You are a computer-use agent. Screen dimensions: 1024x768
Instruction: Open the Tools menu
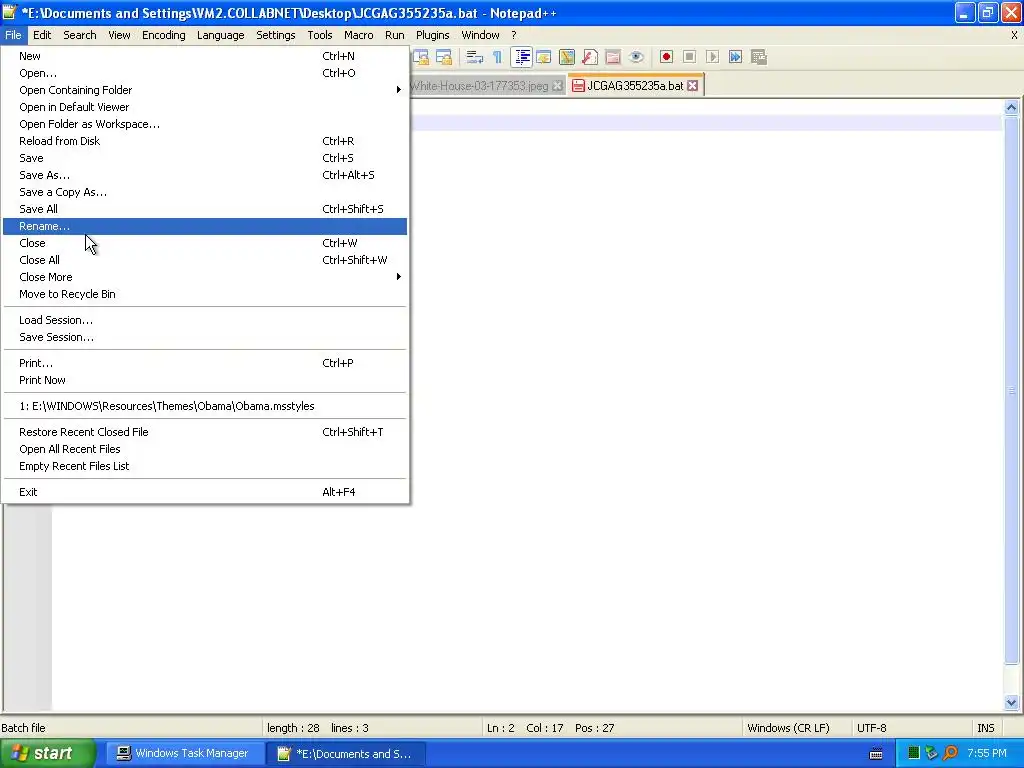[320, 35]
